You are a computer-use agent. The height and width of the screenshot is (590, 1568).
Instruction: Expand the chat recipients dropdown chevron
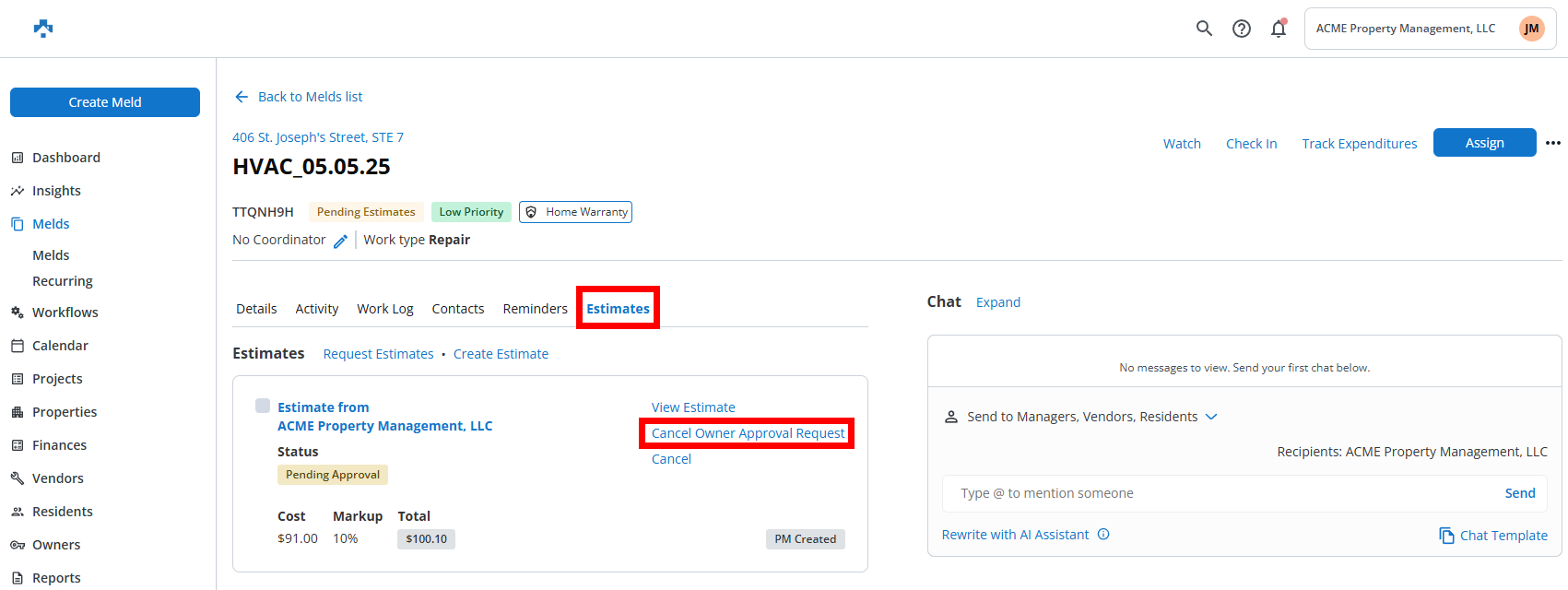(x=1211, y=417)
